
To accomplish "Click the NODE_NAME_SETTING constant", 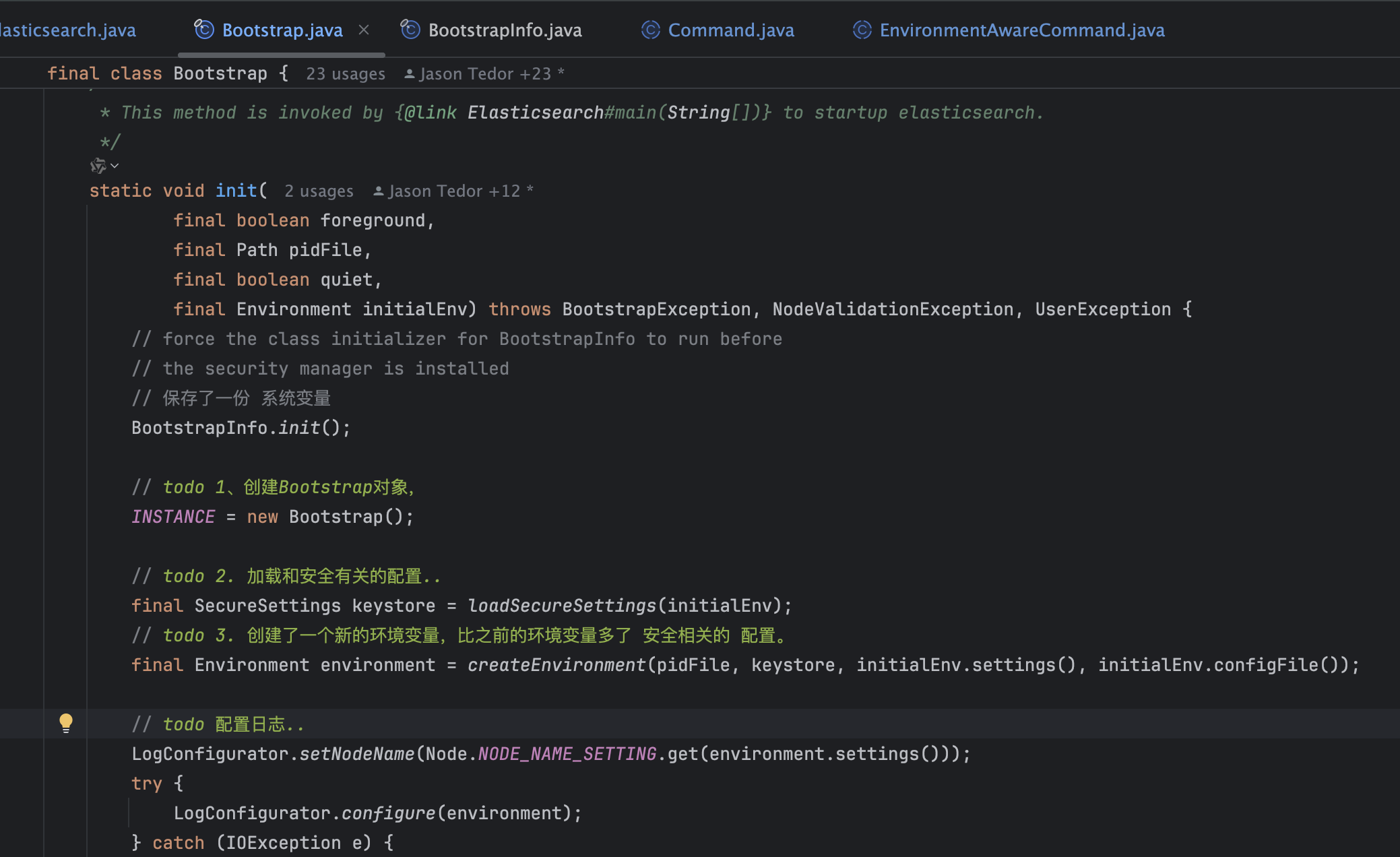I will pyautogui.click(x=567, y=754).
